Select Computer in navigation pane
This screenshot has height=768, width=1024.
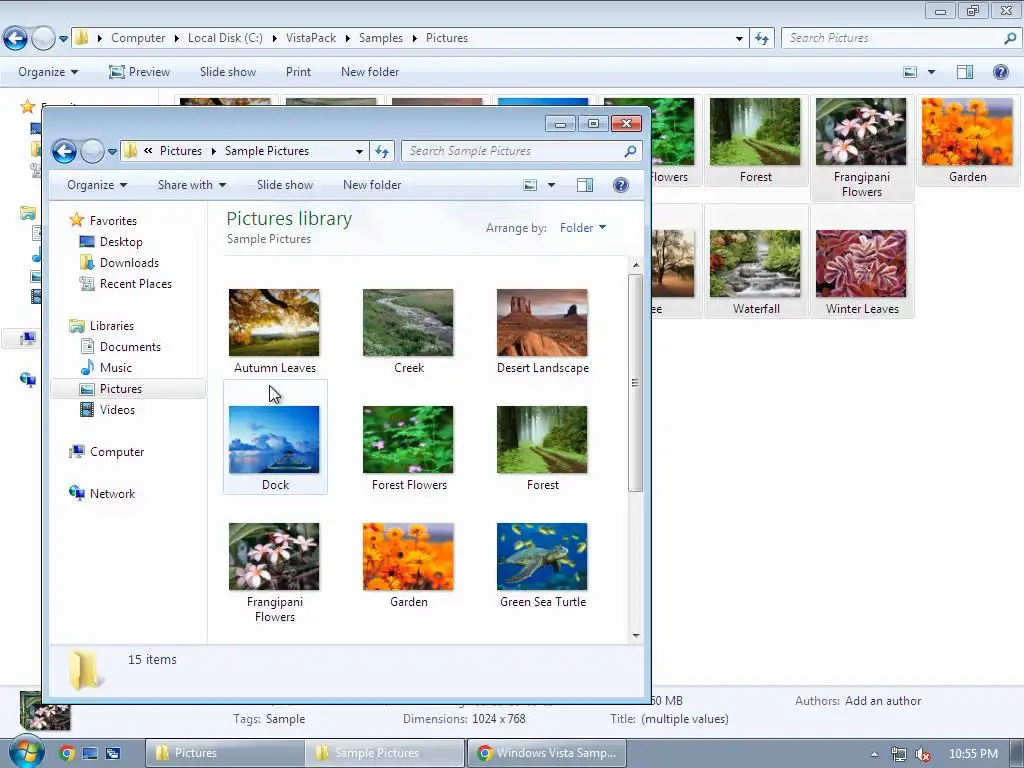[x=116, y=452]
